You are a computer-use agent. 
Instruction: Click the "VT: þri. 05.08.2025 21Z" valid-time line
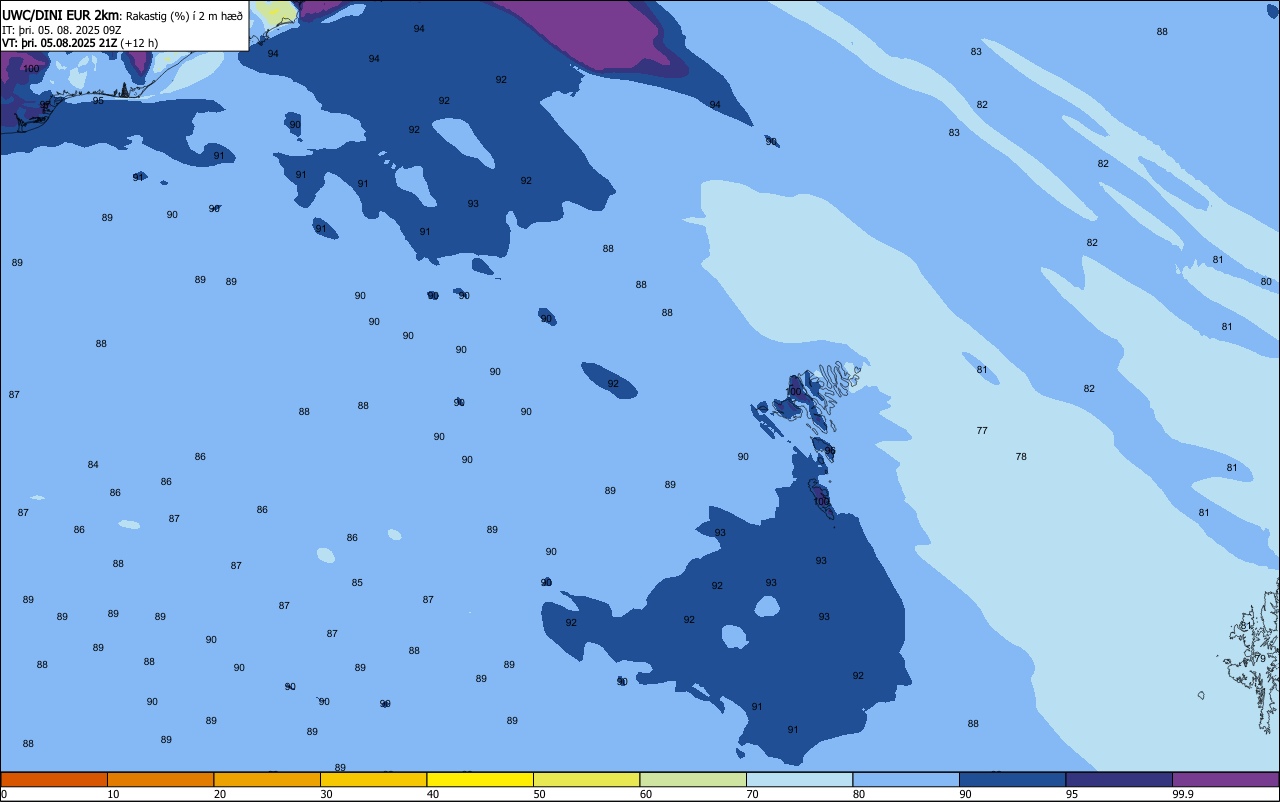(59, 43)
